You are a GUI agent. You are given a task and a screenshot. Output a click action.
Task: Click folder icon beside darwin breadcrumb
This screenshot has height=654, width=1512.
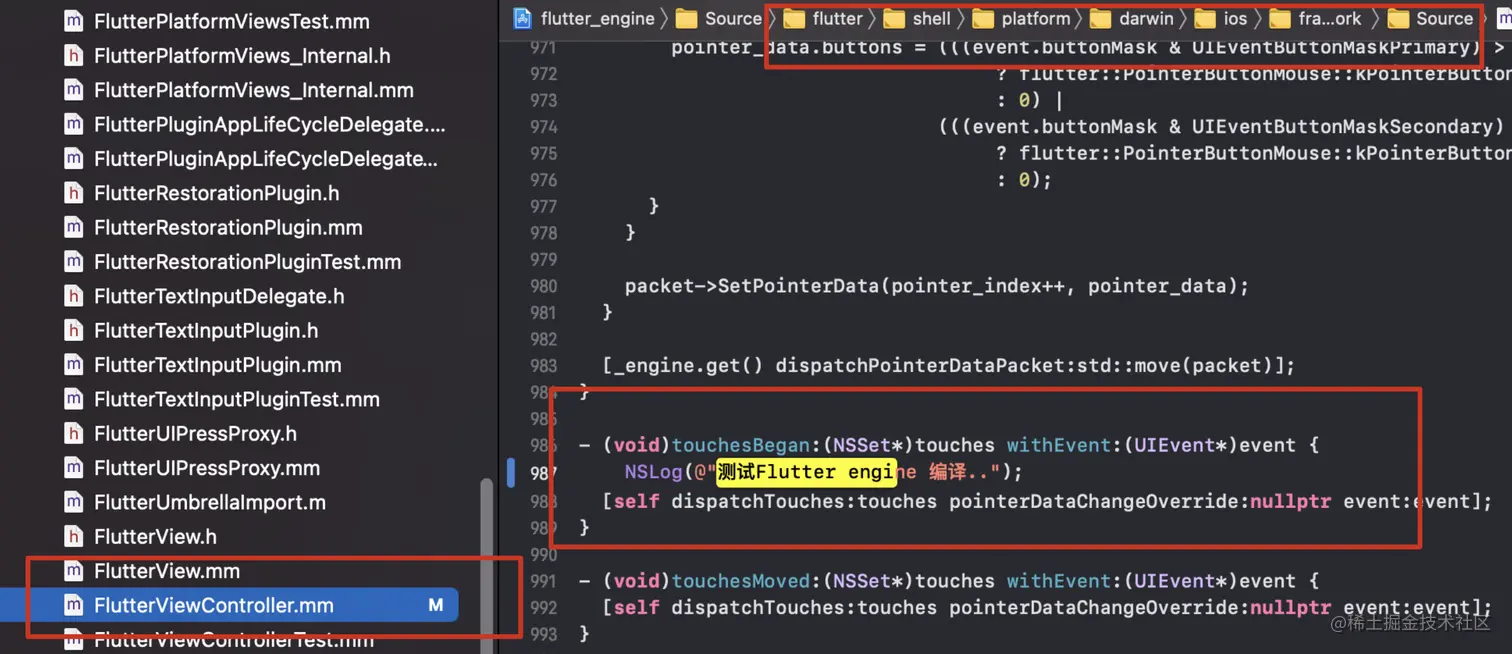point(1100,18)
